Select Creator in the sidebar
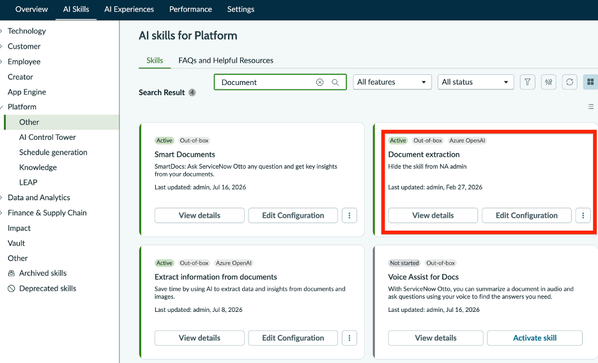 (x=20, y=77)
